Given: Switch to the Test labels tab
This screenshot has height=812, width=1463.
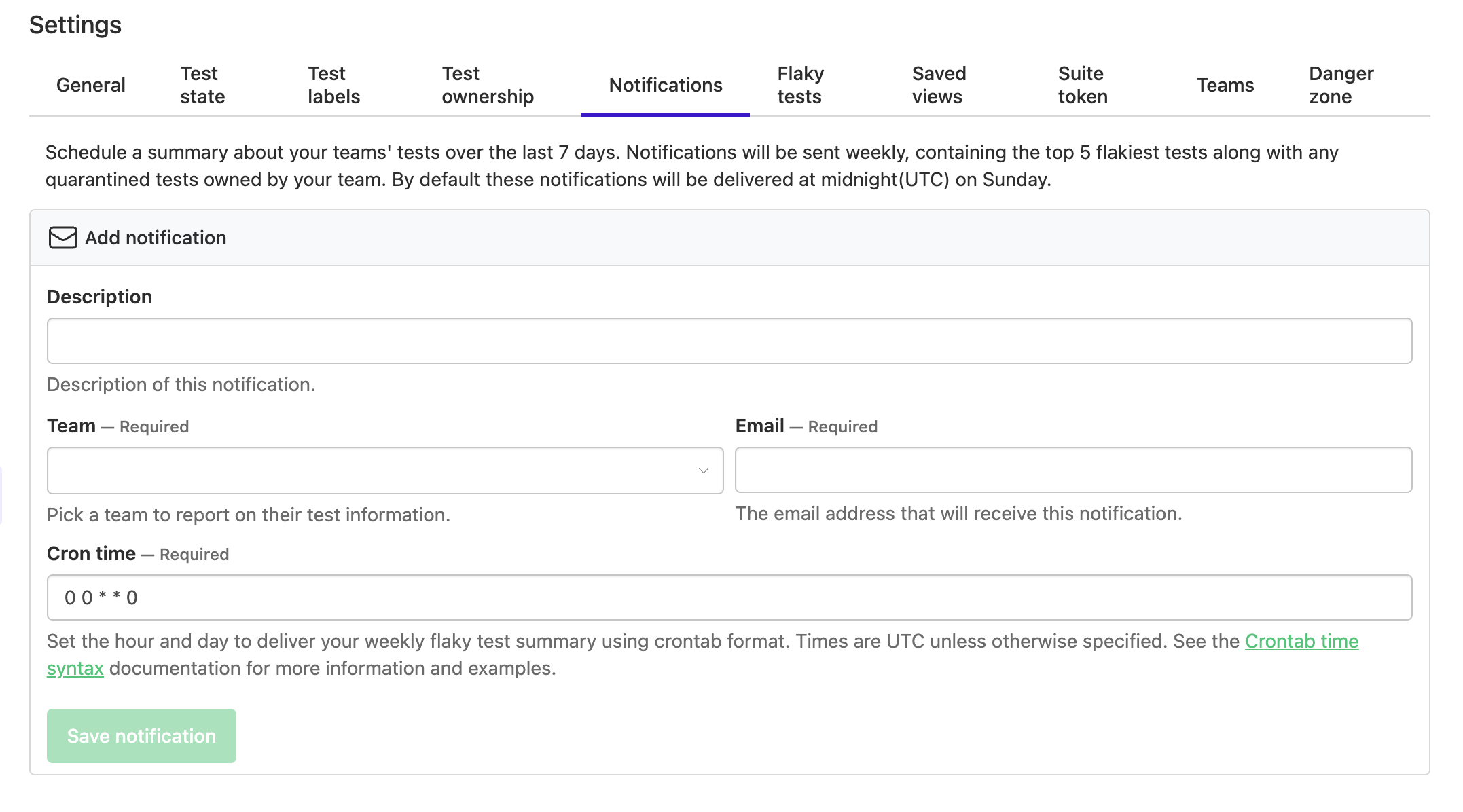Looking at the screenshot, I should click(x=333, y=84).
